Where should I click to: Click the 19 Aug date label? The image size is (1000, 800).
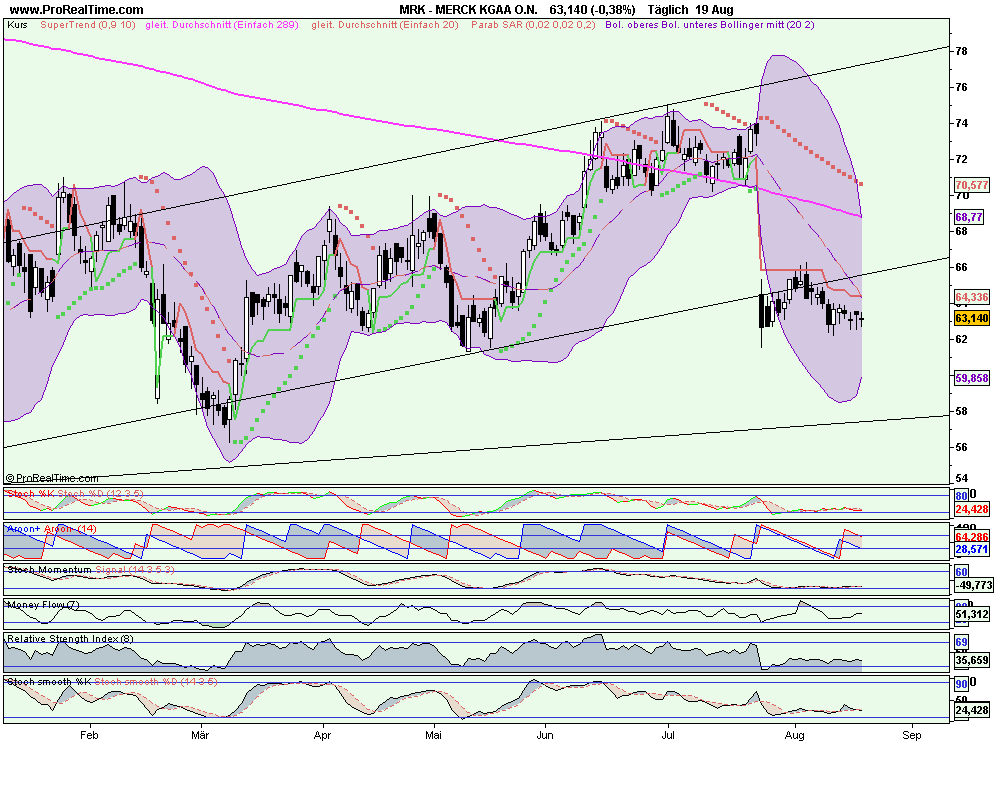click(x=715, y=10)
